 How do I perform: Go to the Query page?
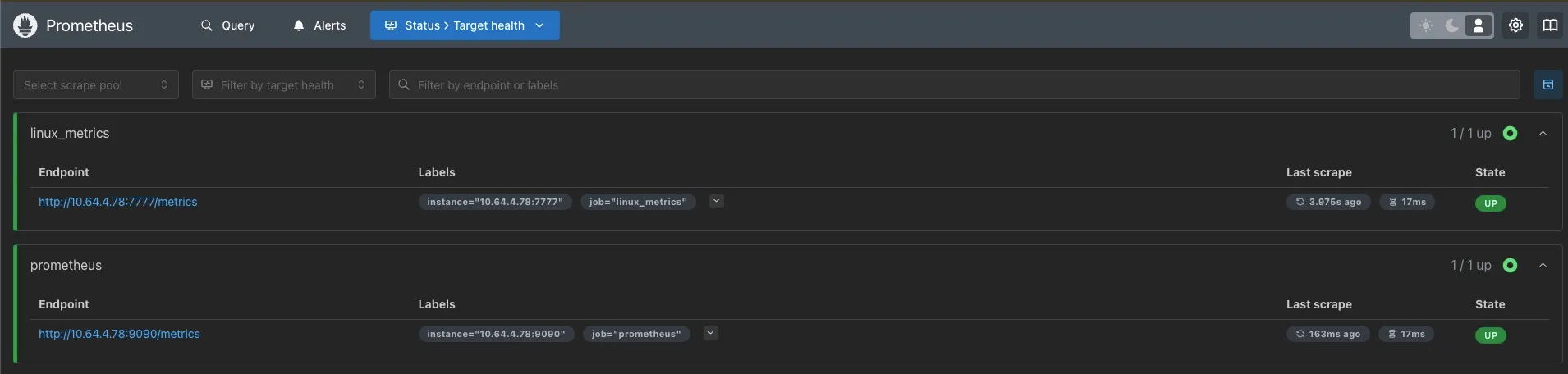click(228, 25)
